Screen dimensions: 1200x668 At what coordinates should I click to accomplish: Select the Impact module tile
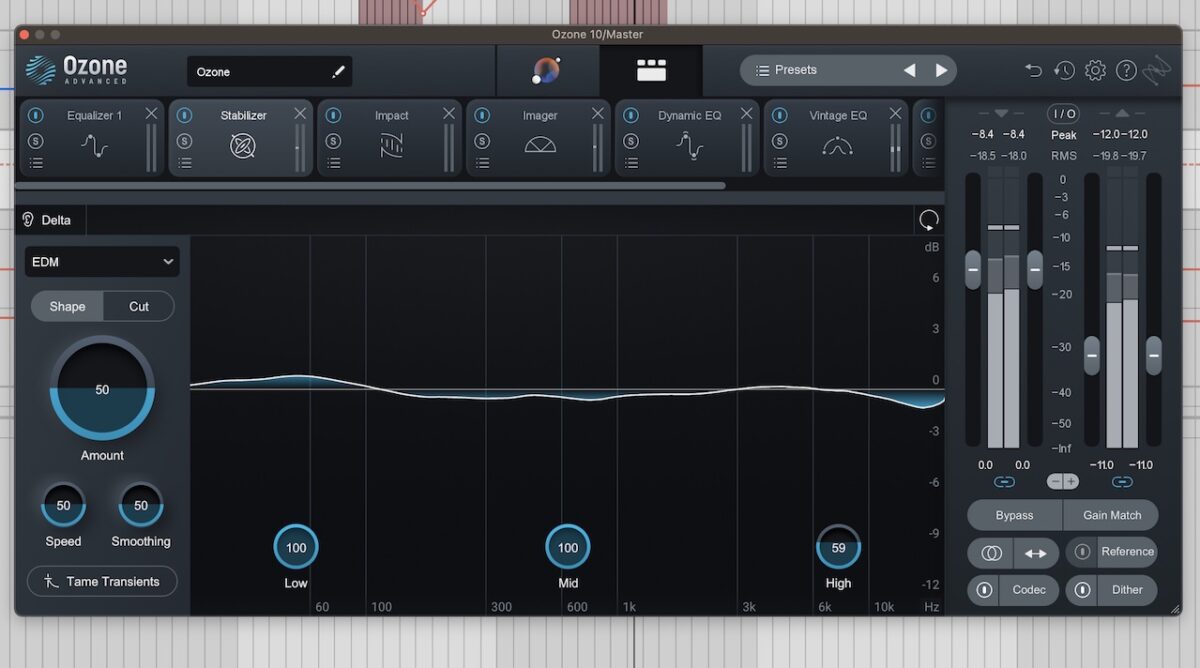[x=391, y=138]
